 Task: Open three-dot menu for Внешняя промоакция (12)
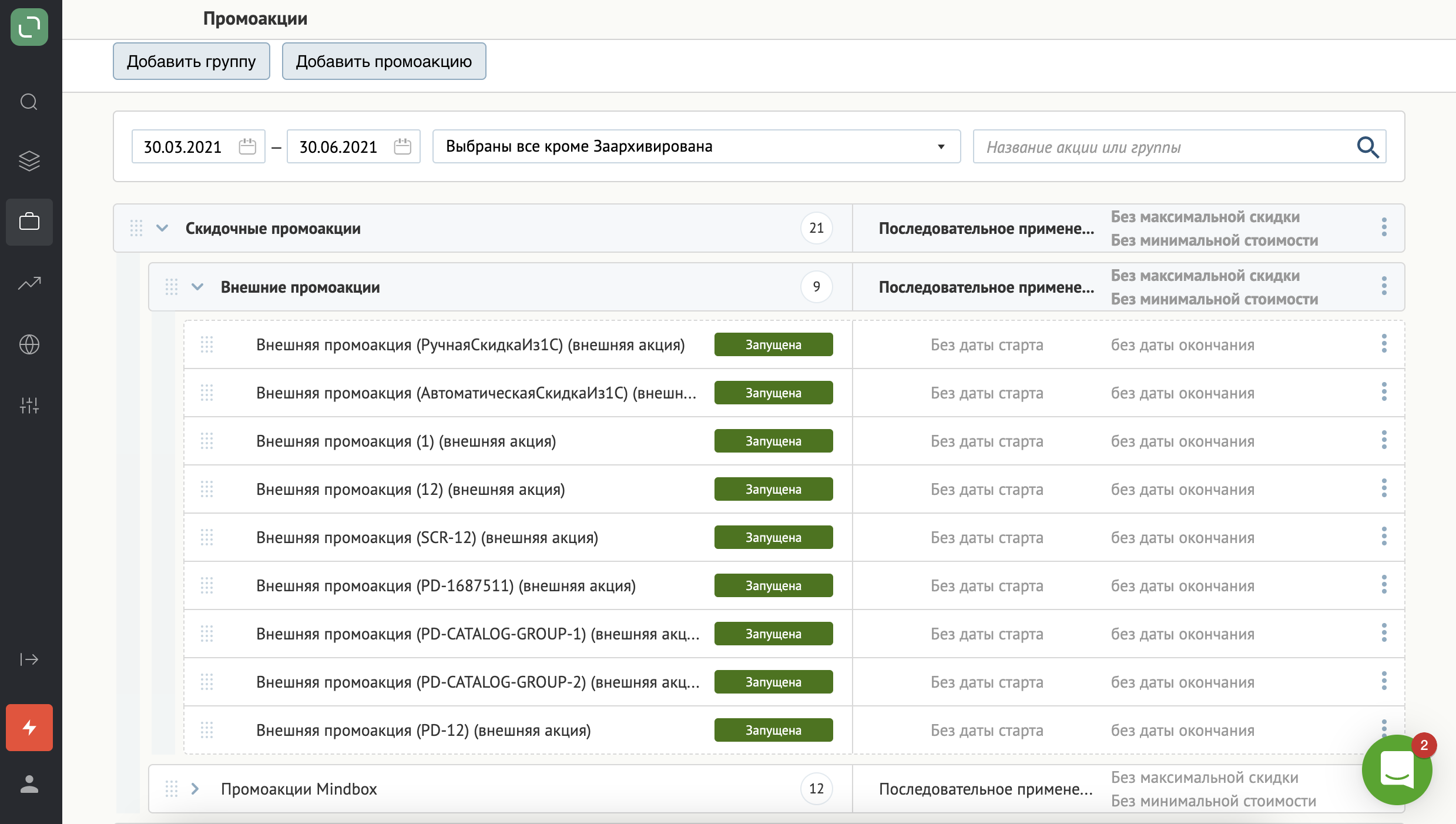point(1384,488)
